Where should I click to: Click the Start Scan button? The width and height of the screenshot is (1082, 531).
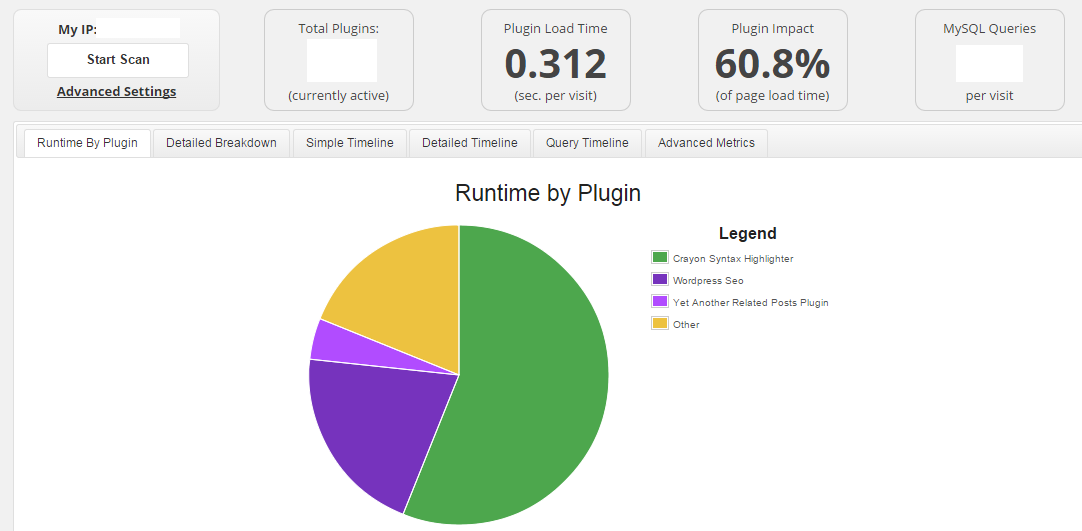point(118,60)
